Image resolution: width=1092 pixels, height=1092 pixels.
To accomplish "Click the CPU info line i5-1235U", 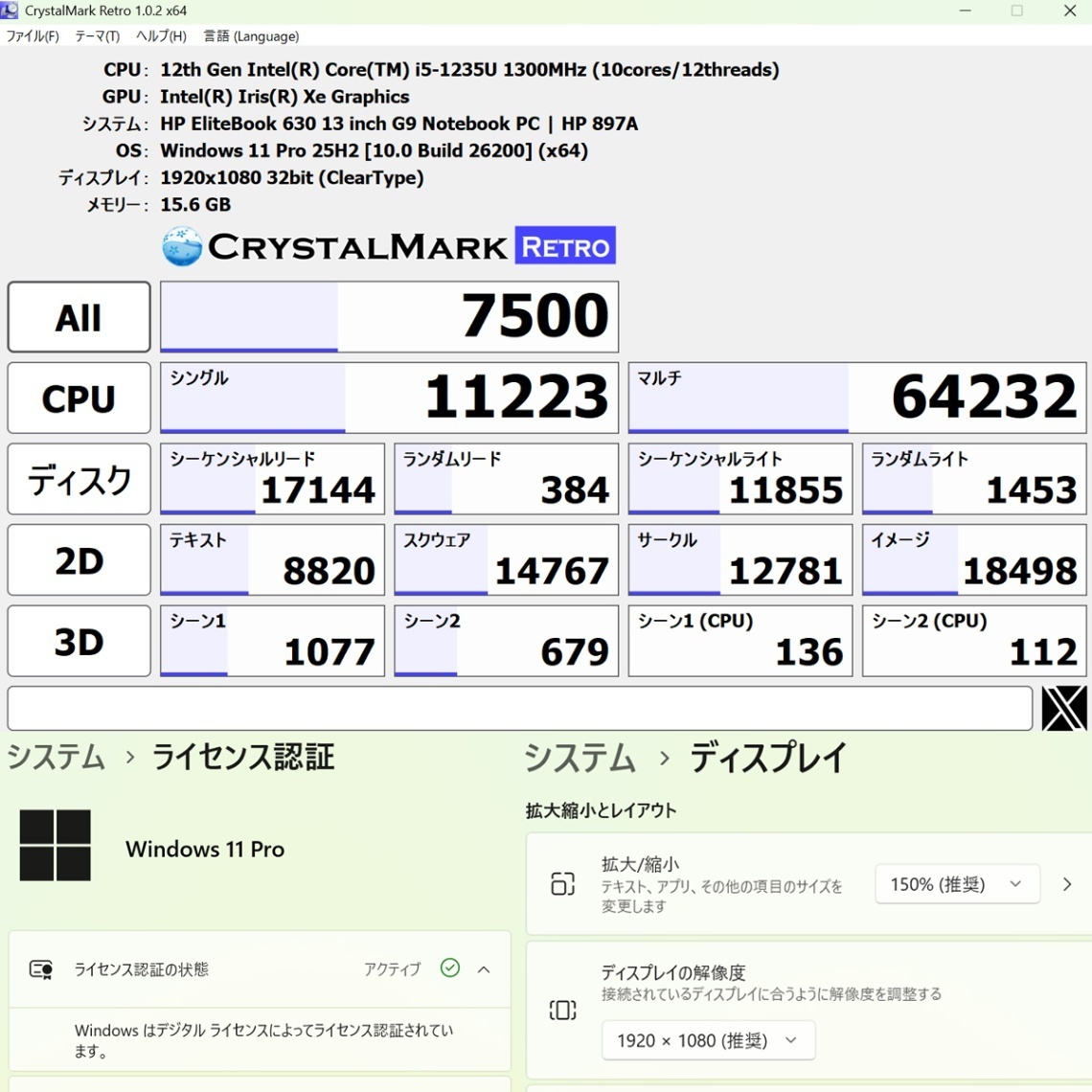I will click(x=469, y=70).
